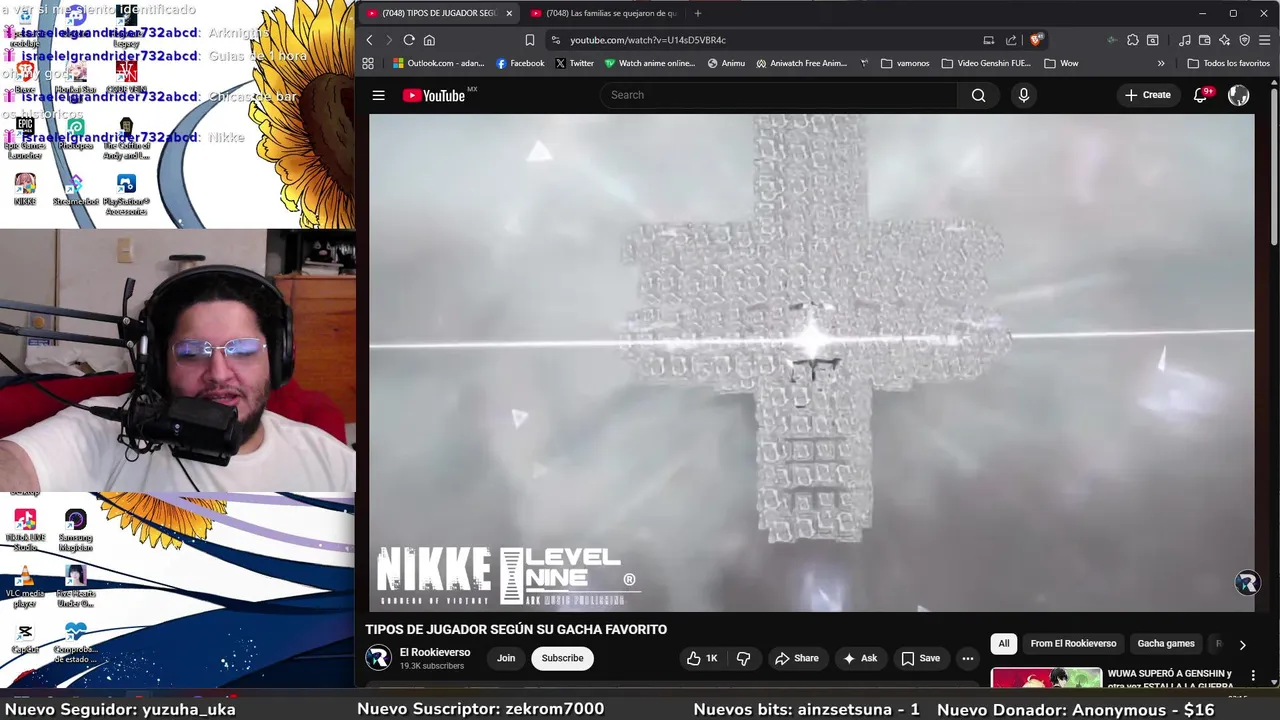
Task: Open site settings icon in address bar
Action: pos(555,40)
